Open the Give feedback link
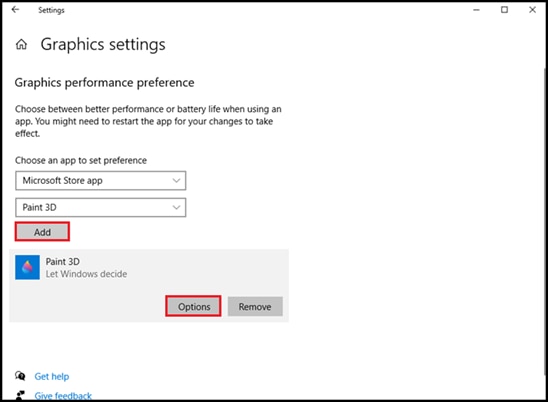 click(63, 396)
